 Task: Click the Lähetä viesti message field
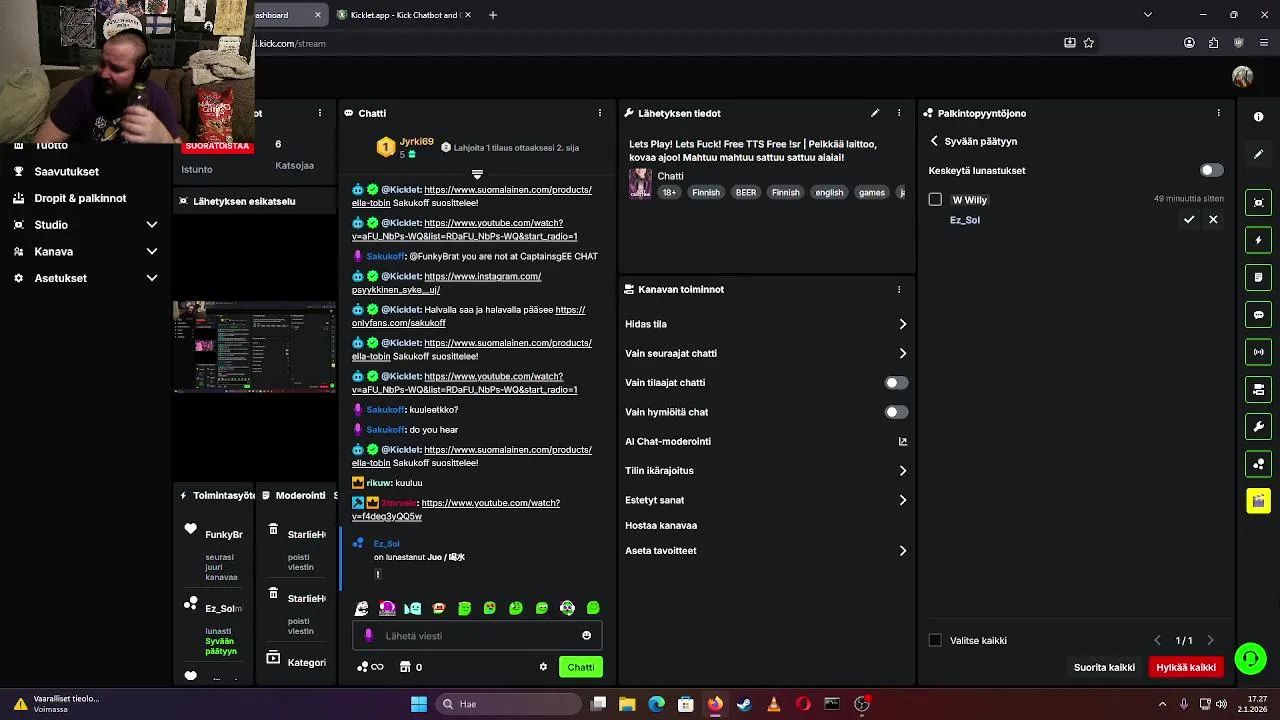point(477,635)
